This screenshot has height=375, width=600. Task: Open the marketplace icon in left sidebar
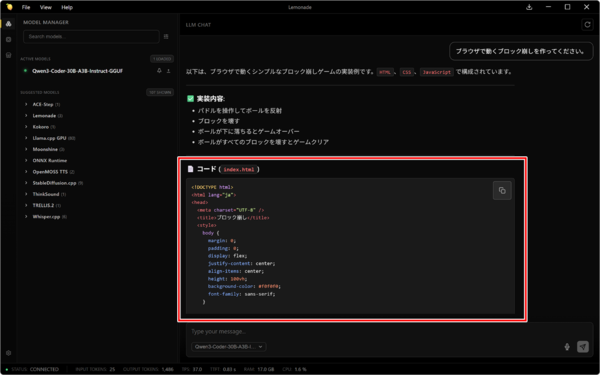[8, 55]
